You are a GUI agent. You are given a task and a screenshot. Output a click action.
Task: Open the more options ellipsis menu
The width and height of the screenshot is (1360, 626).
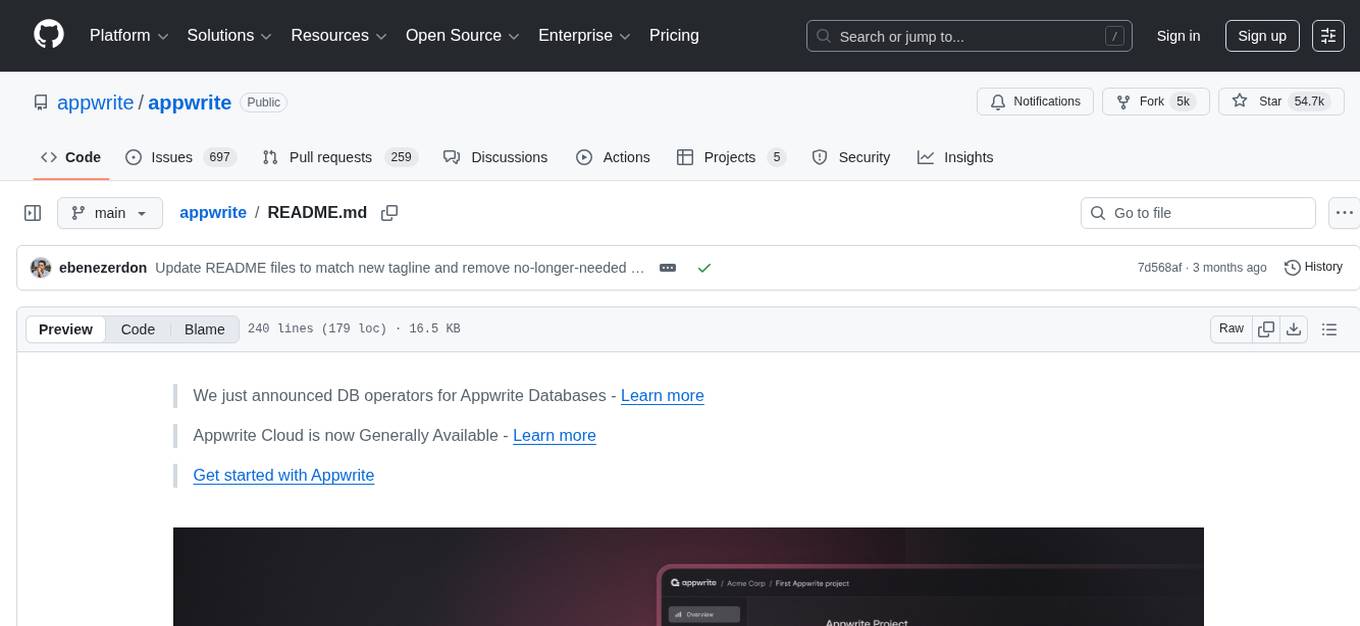pyautogui.click(x=1344, y=212)
